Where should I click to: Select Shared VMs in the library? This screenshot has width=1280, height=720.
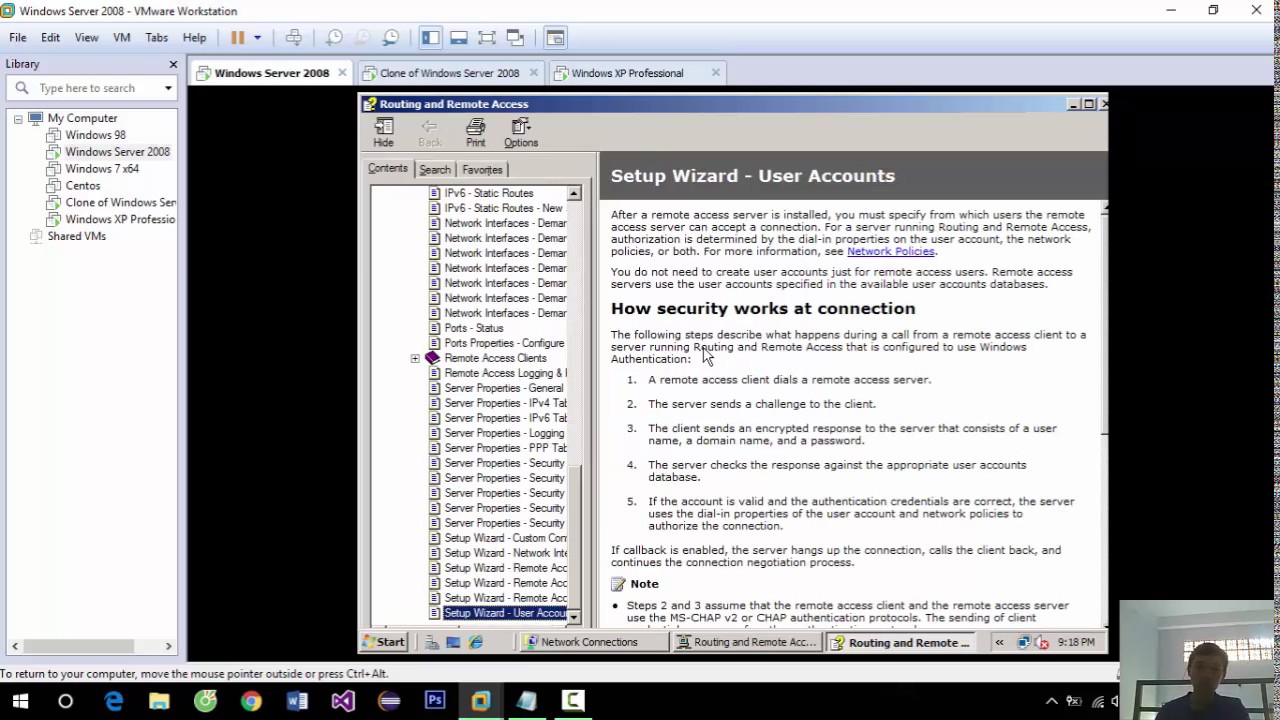[76, 236]
